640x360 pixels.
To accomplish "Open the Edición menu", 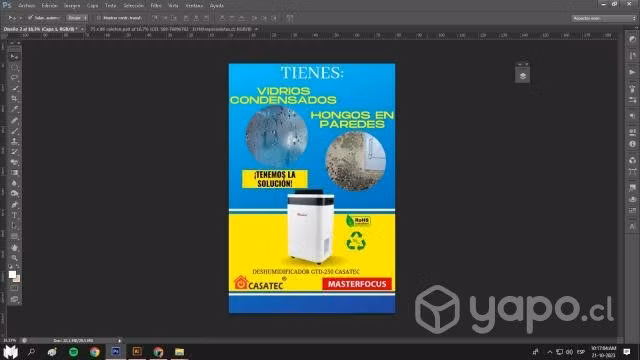I will 49,6.
